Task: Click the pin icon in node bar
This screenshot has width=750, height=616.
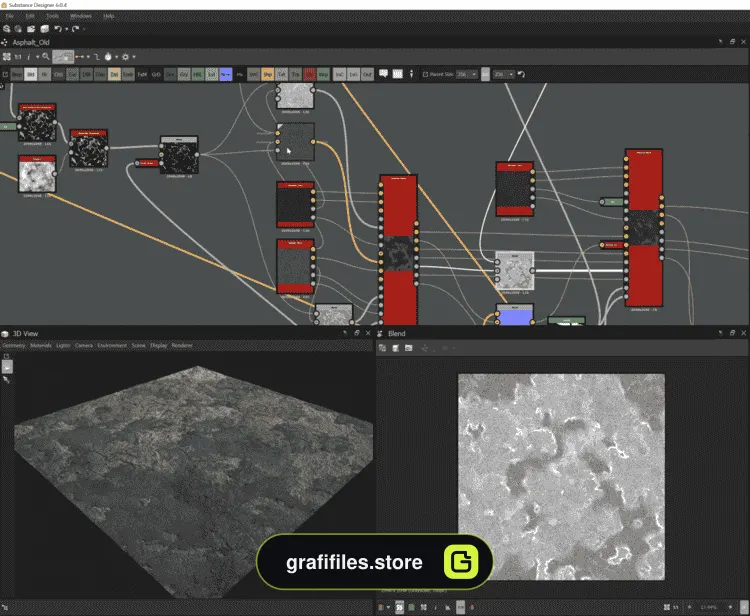Action: tap(411, 74)
